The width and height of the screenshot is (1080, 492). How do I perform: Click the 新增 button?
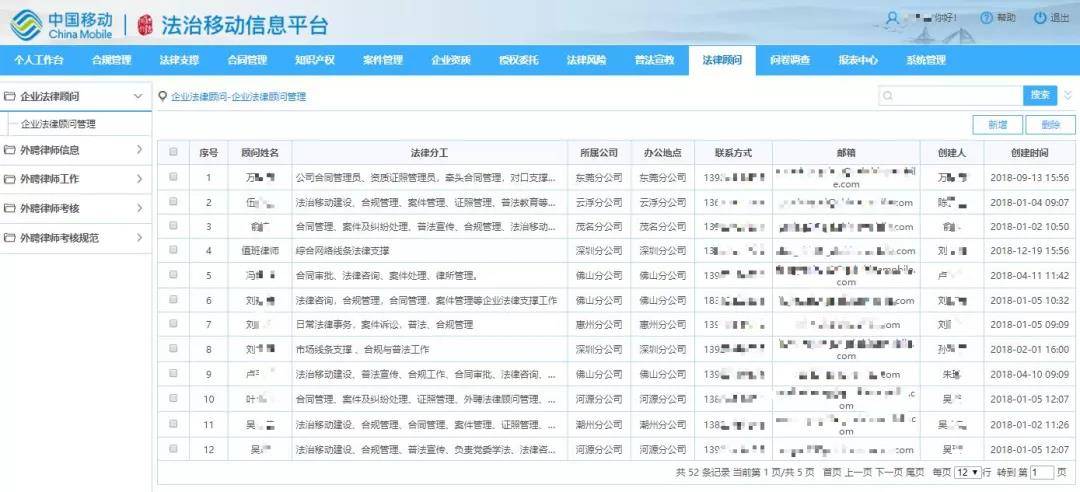(x=997, y=125)
